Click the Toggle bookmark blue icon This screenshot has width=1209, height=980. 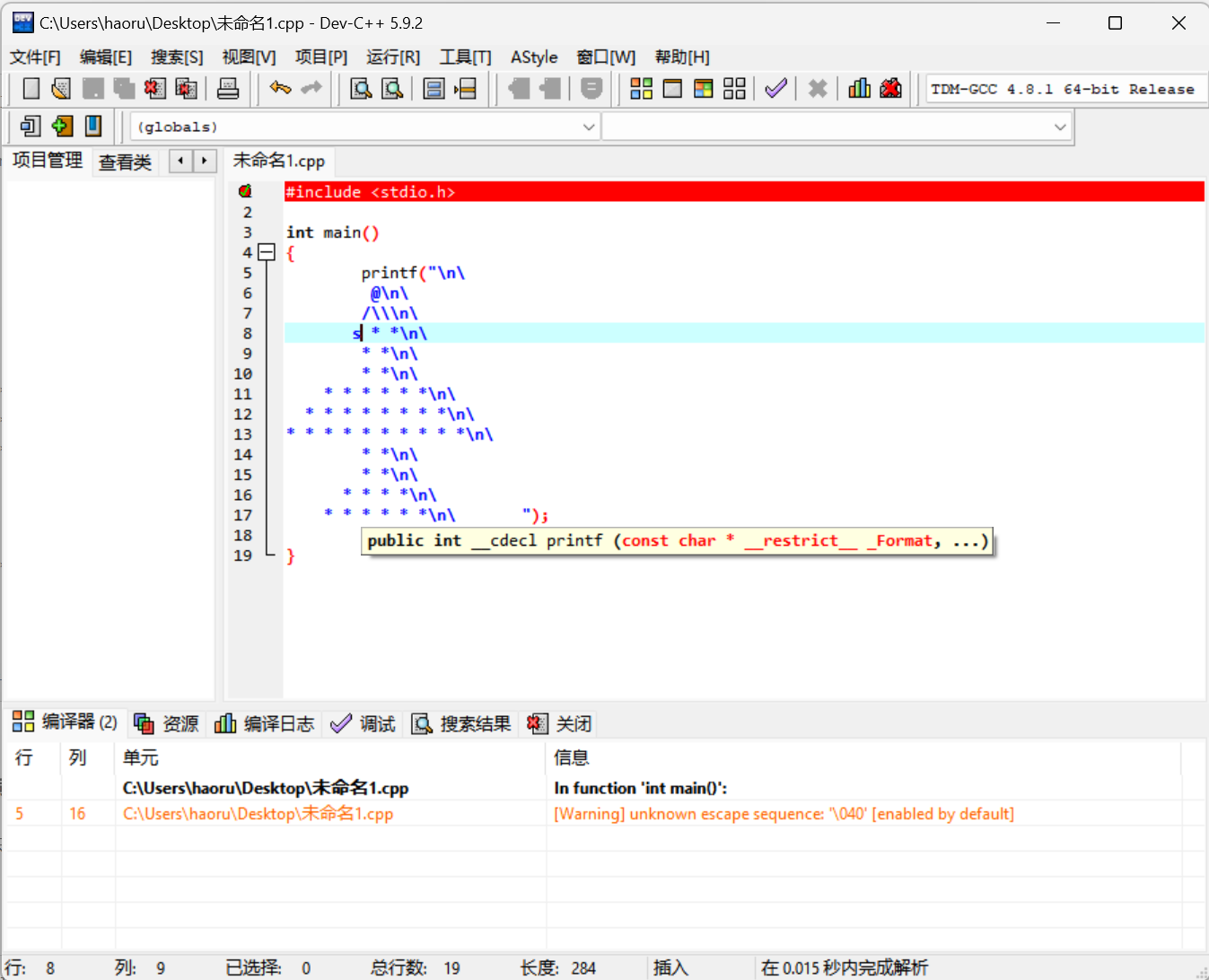click(93, 126)
